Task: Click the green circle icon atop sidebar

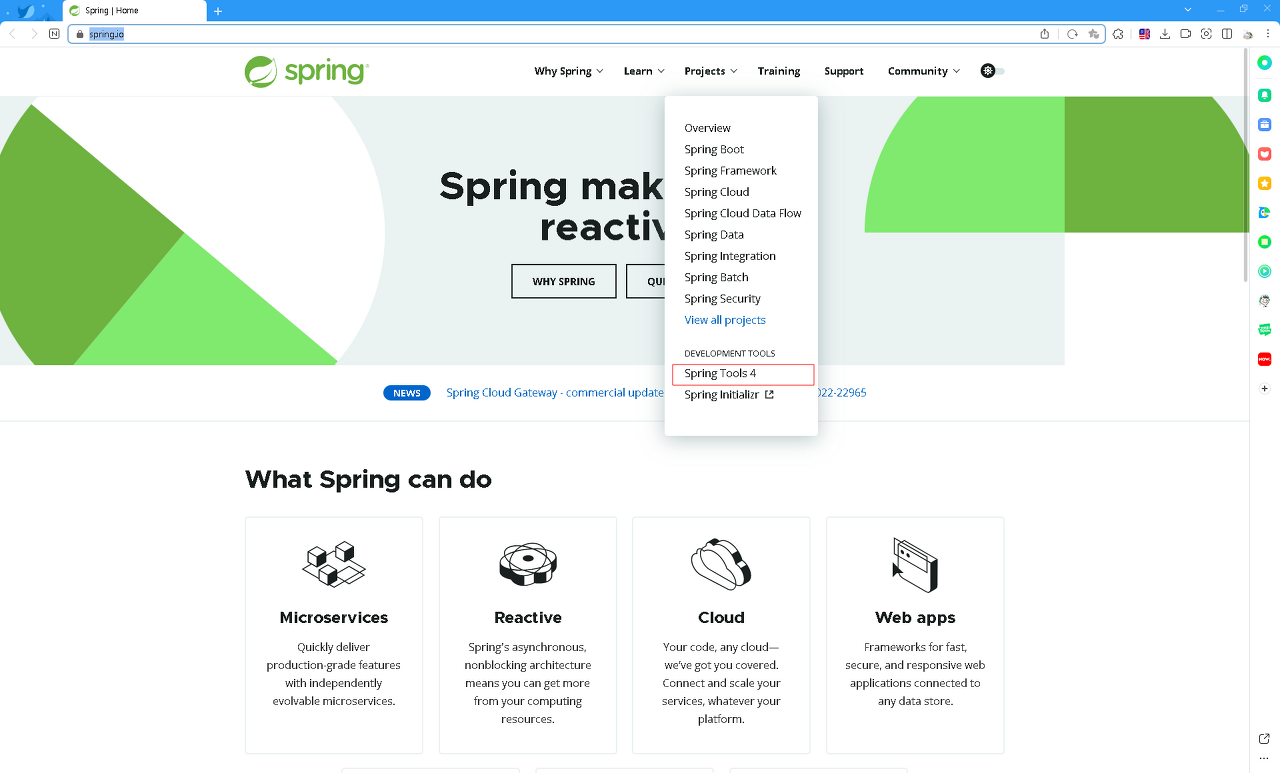Action: pos(1264,63)
